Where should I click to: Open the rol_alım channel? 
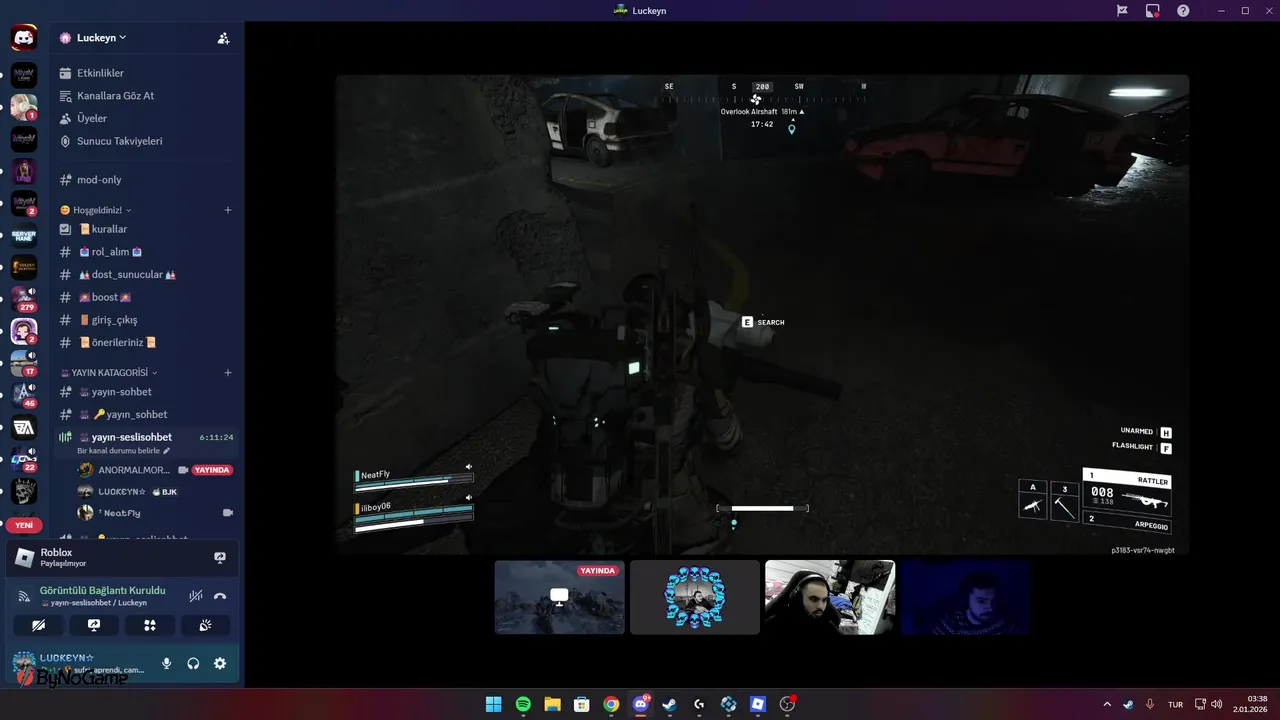pos(145,252)
